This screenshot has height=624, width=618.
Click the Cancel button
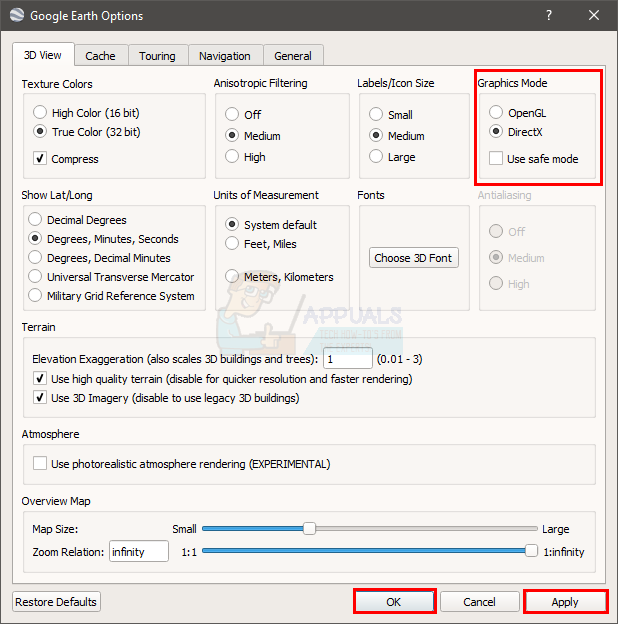[480, 602]
